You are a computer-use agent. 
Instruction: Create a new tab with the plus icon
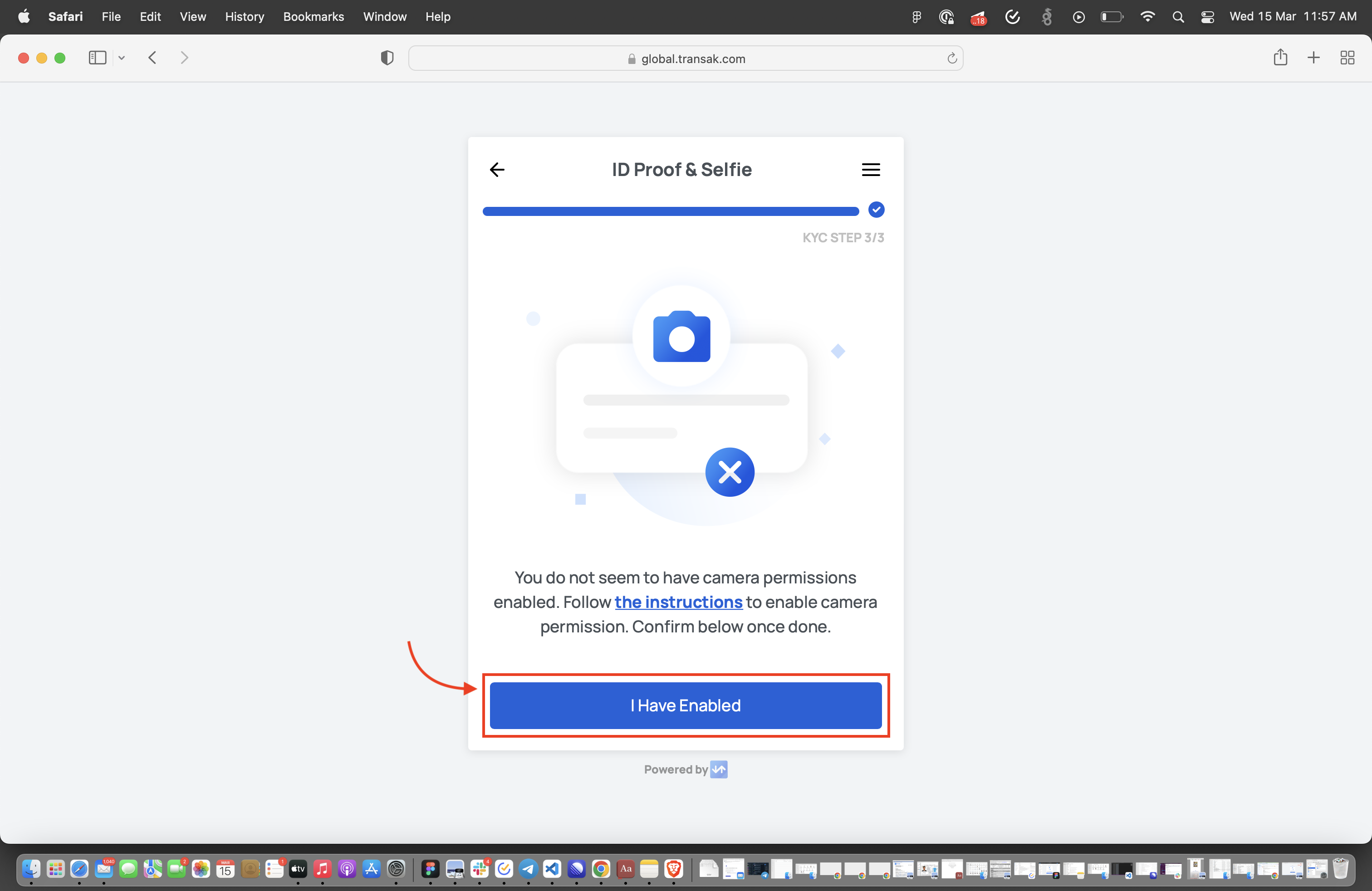pyautogui.click(x=1313, y=58)
